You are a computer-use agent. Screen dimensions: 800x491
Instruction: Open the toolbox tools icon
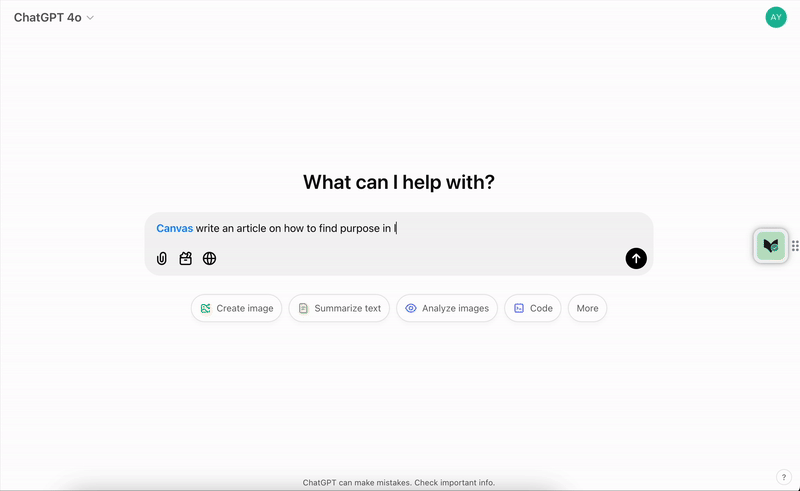point(186,258)
